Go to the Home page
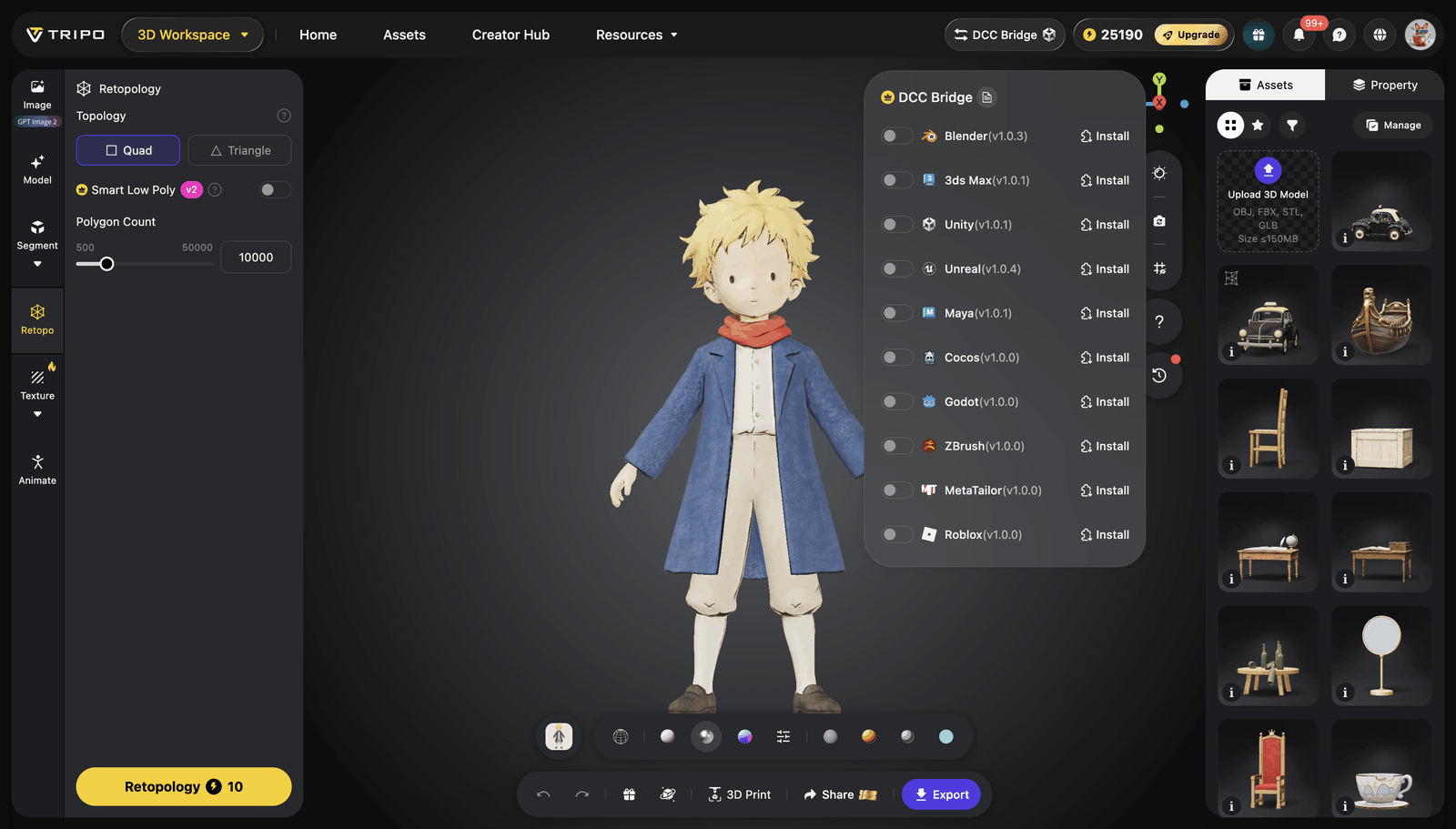1456x829 pixels. click(318, 35)
